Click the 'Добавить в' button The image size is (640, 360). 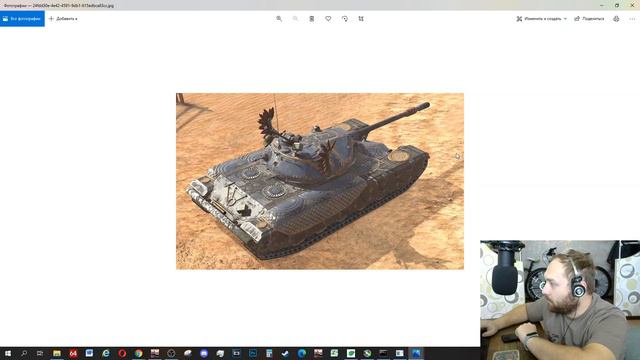(x=63, y=19)
